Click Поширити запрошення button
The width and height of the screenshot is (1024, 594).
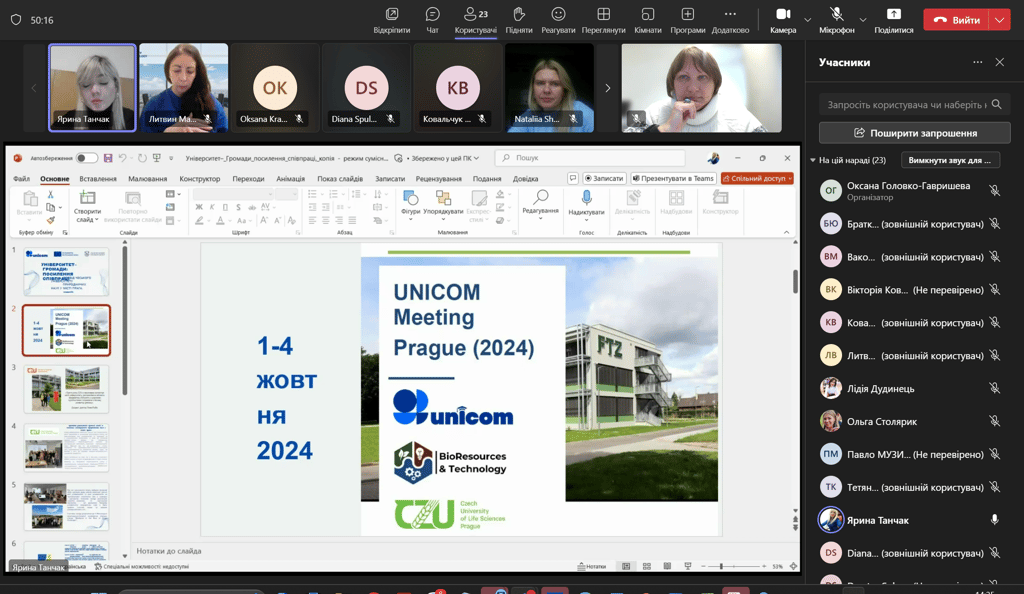(914, 133)
